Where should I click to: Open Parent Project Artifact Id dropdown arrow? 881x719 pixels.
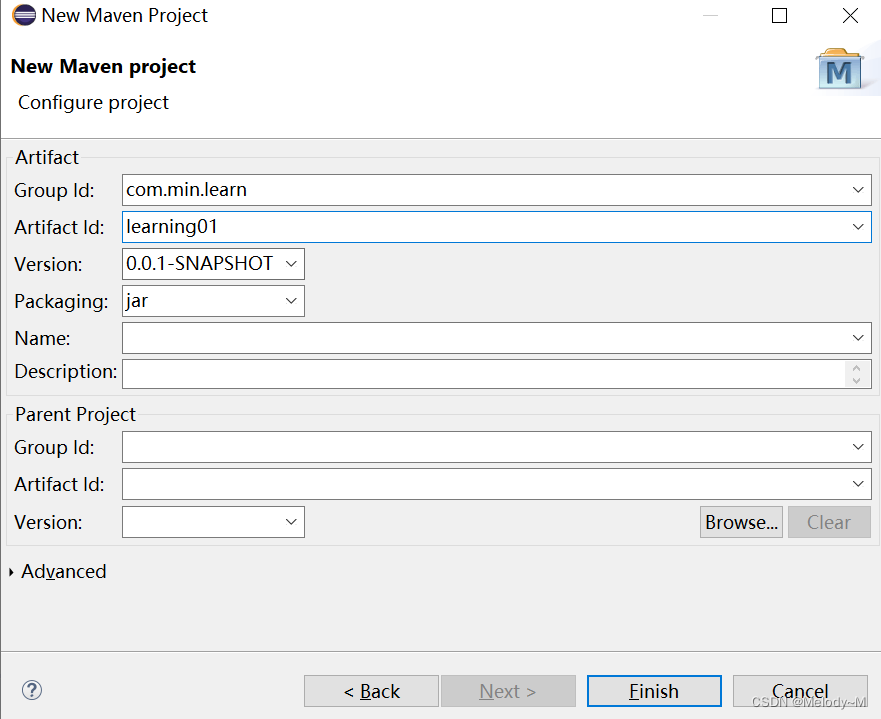click(857, 484)
